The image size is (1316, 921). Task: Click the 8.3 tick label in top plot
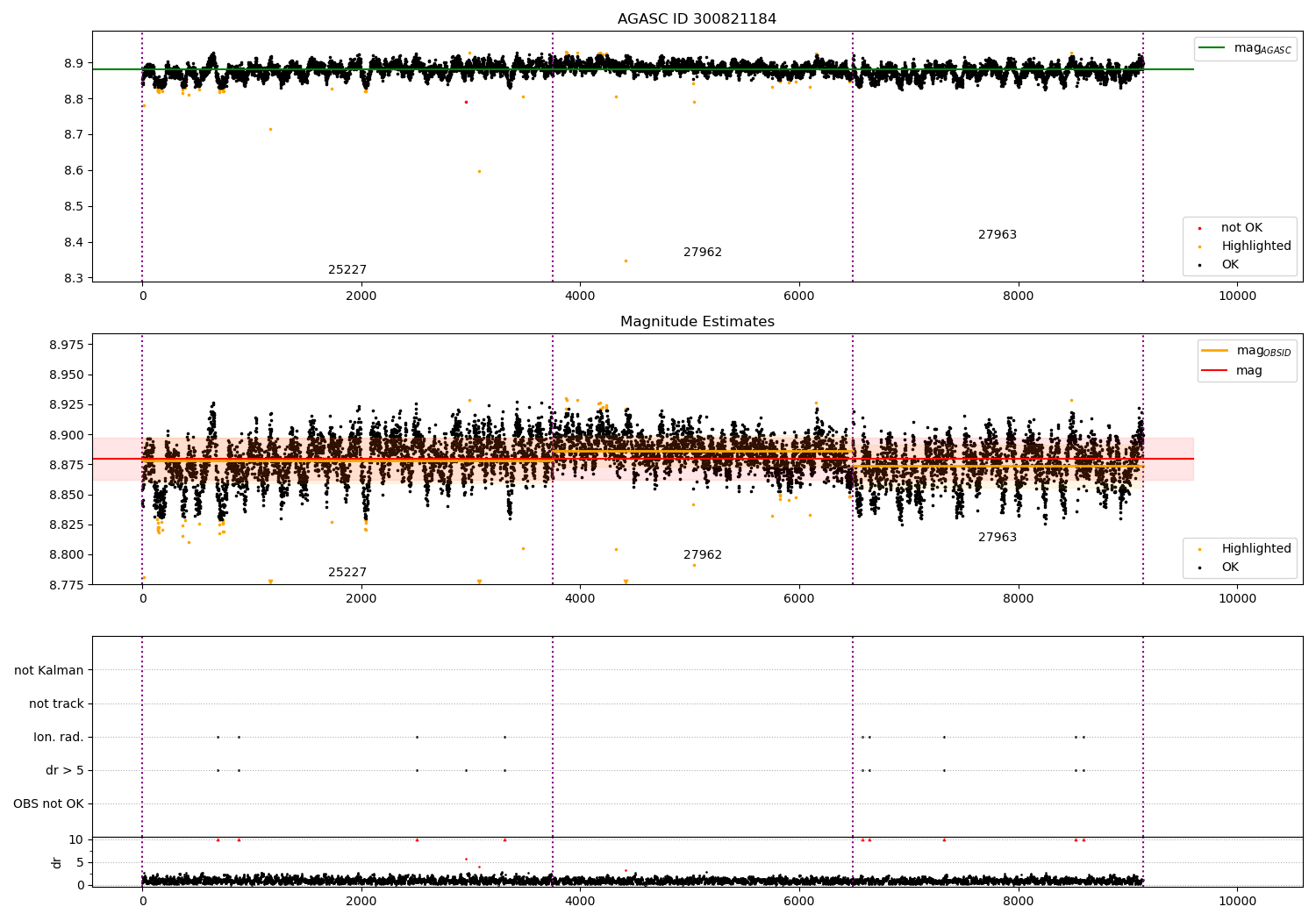tap(74, 278)
